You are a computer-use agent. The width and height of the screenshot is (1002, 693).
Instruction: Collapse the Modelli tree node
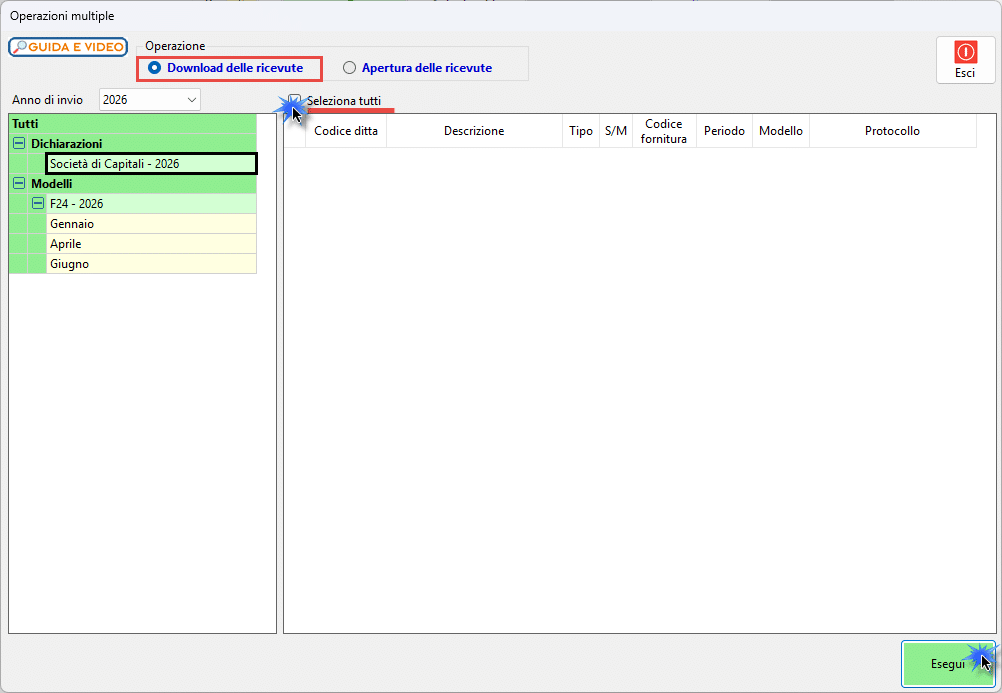click(19, 183)
